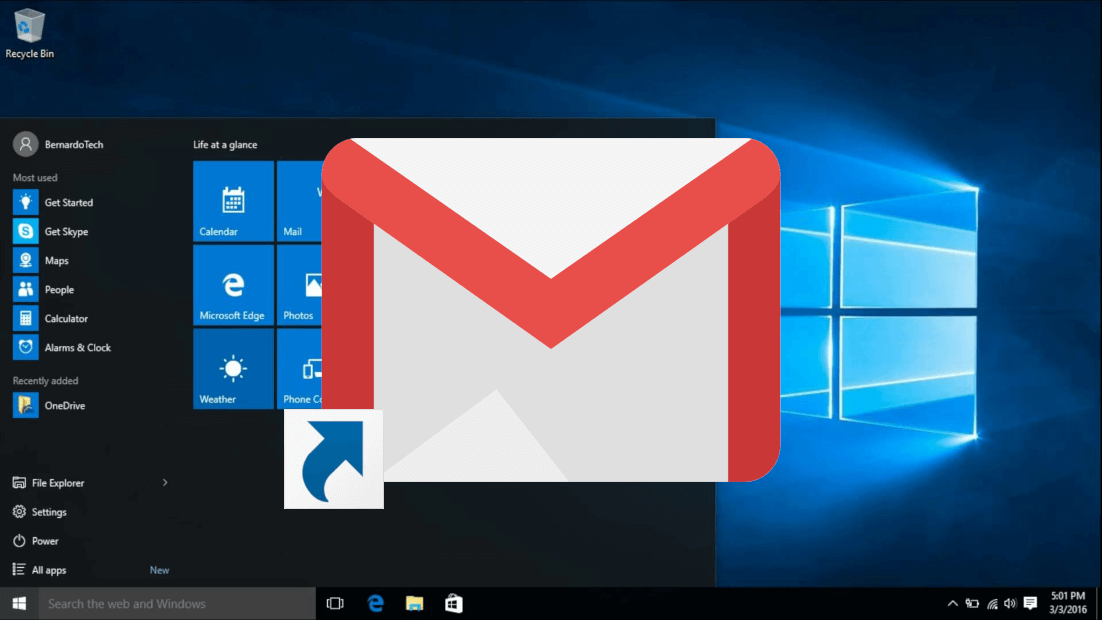Open File Explorer from the taskbar
Viewport: 1102px width, 620px height.
pos(415,604)
